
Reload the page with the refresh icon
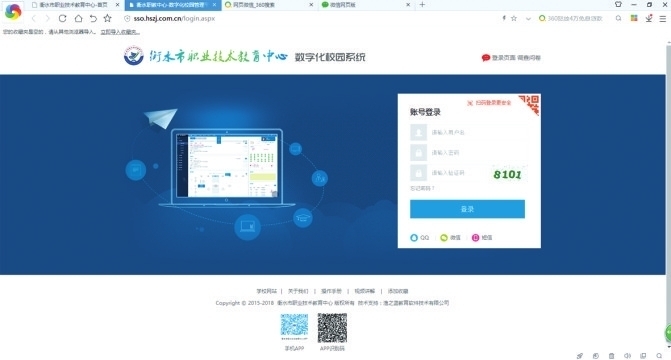(62, 18)
